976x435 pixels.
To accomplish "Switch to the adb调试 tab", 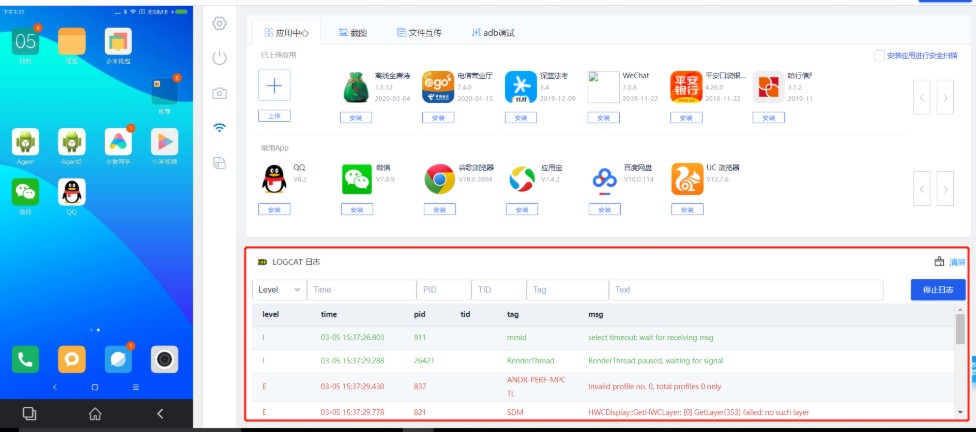I will 493,33.
